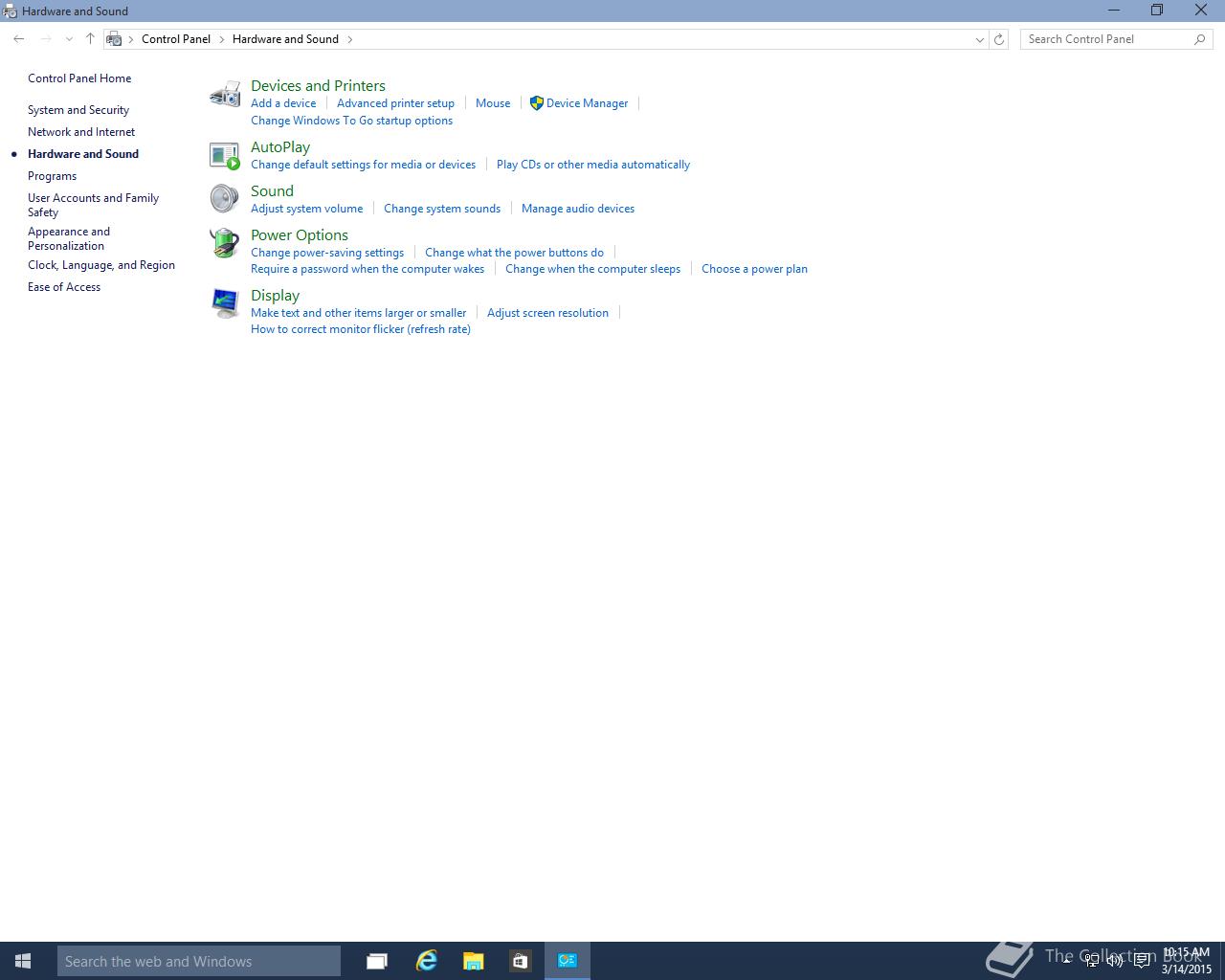Open Clock, Language, and Region

click(101, 265)
